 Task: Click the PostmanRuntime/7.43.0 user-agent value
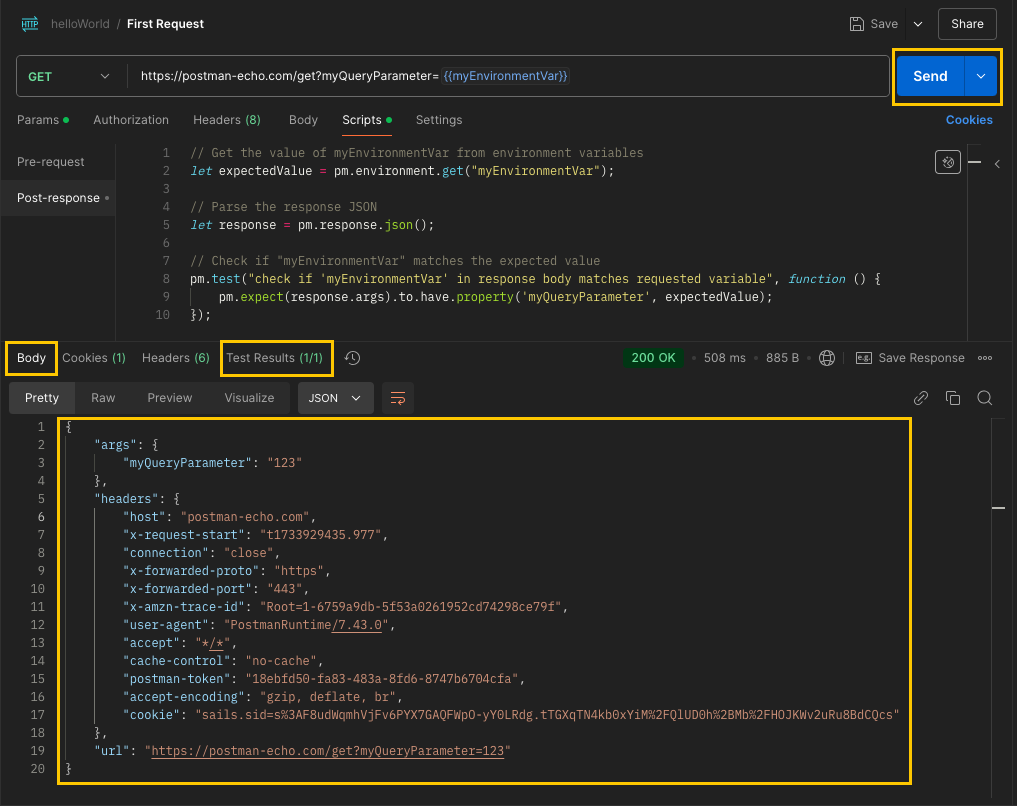[x=306, y=625]
